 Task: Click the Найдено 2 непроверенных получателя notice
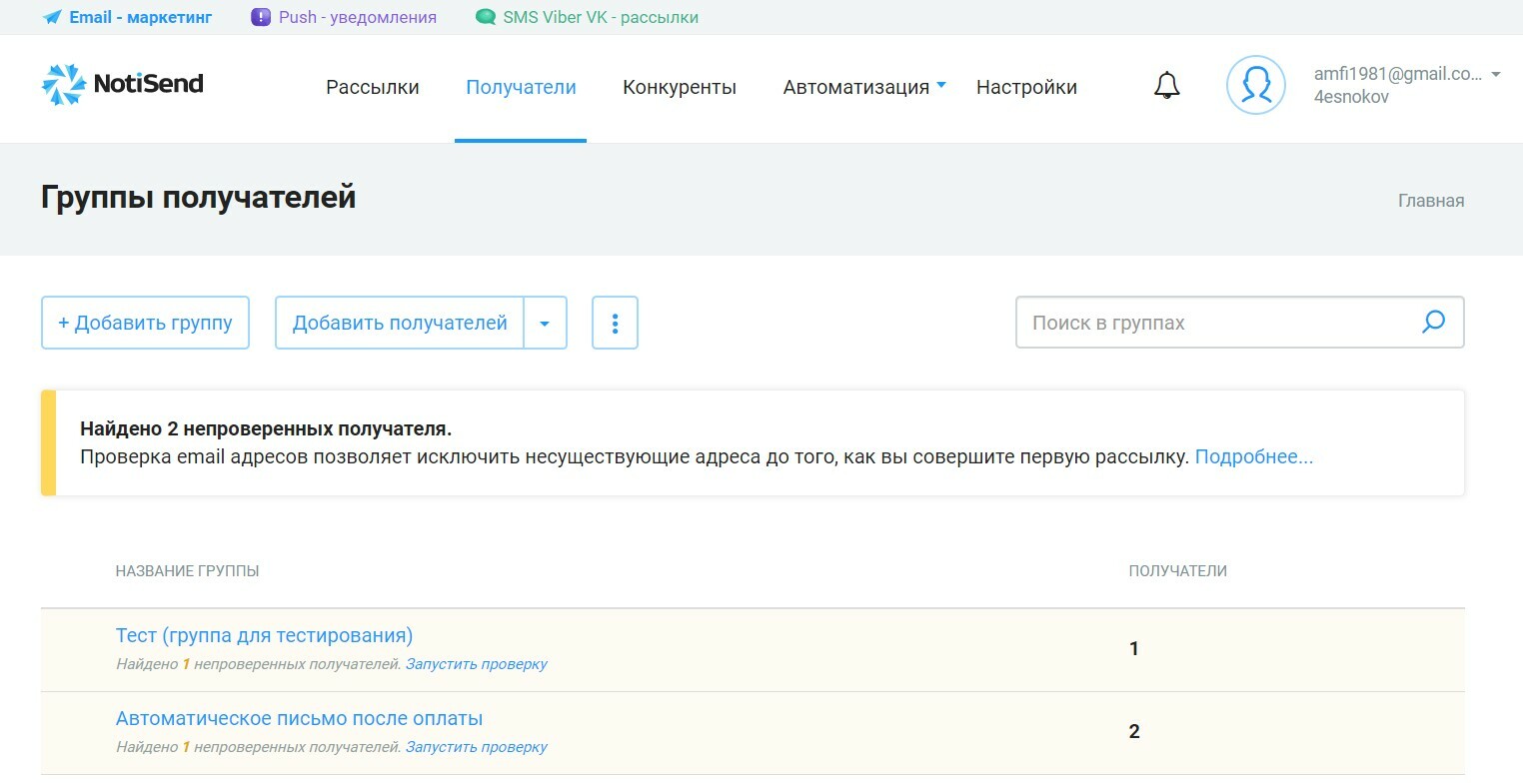[266, 428]
